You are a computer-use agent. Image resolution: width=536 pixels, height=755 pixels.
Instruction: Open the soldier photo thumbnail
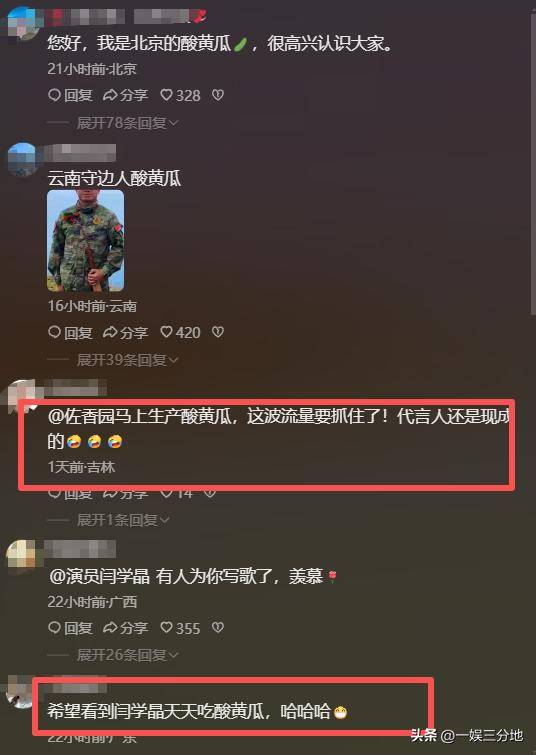(86, 241)
